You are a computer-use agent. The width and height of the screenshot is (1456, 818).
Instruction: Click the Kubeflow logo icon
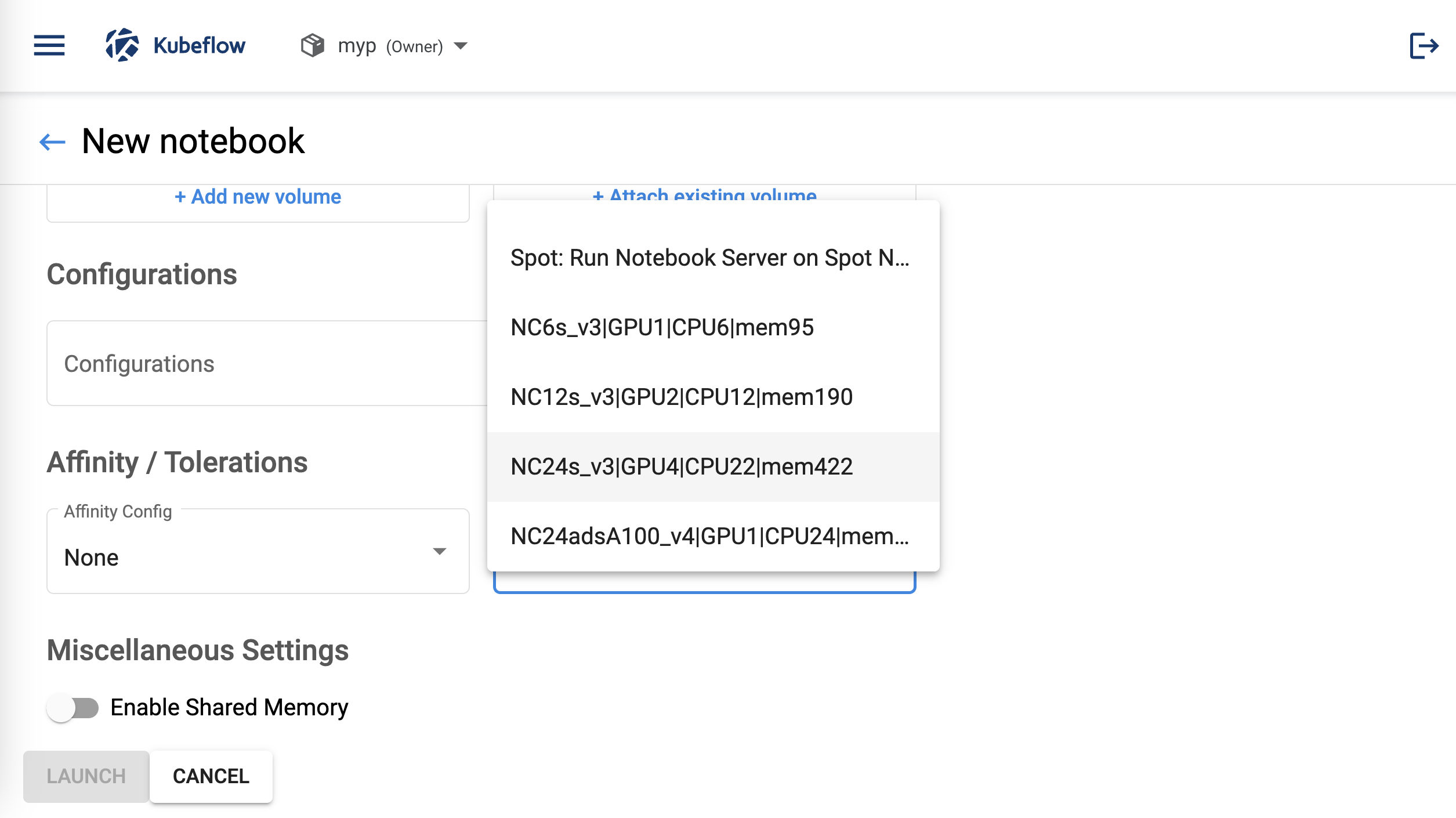point(122,45)
